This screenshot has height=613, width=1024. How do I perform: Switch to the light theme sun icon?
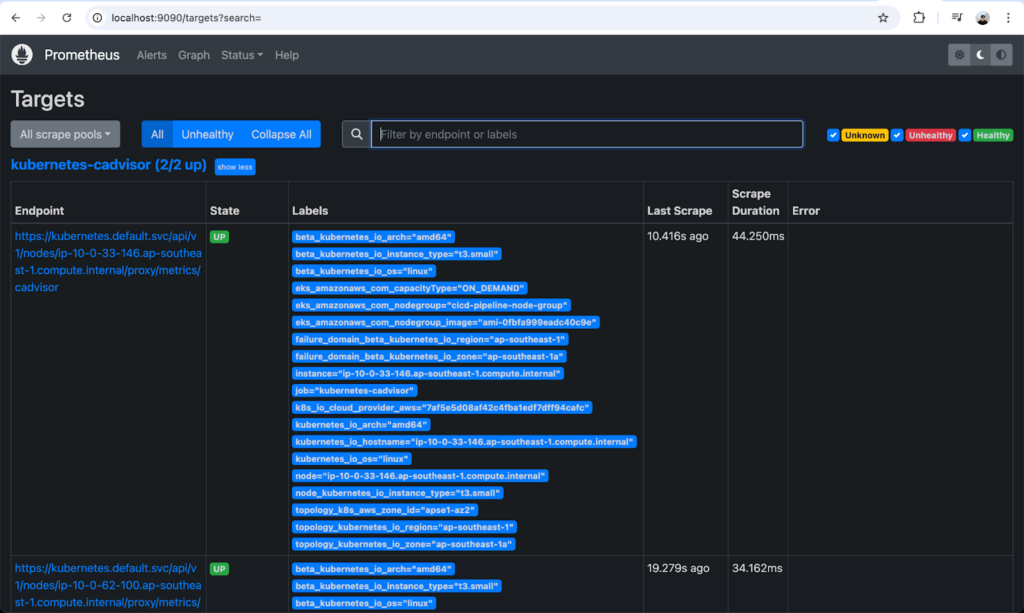click(959, 55)
